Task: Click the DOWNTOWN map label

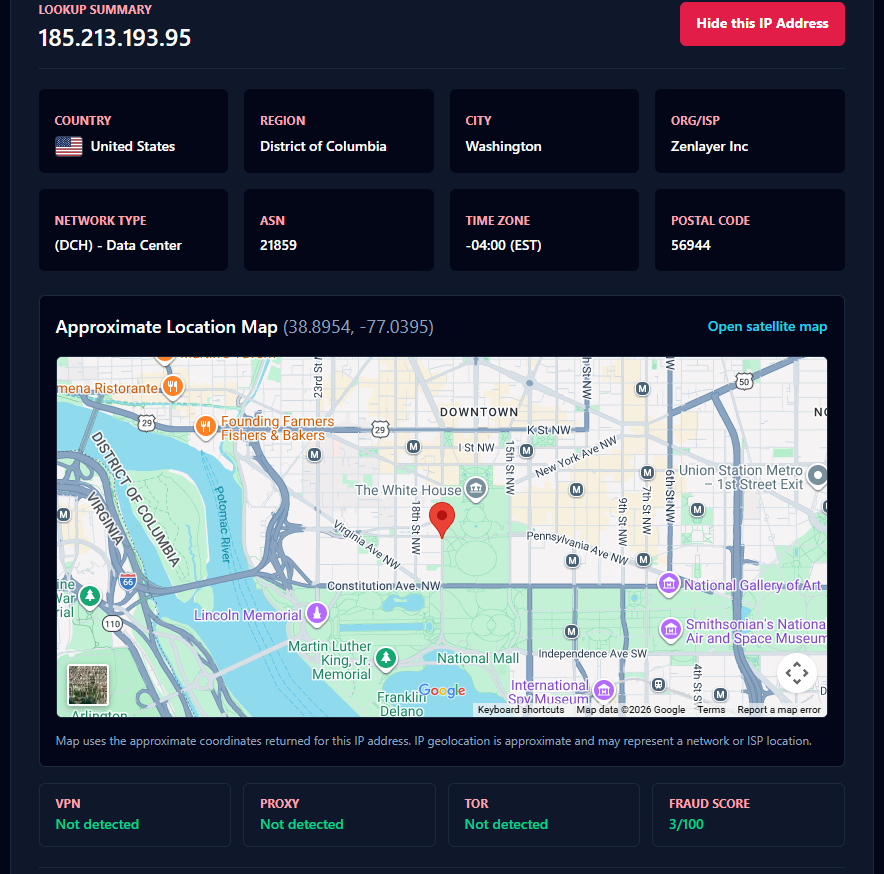Action: [x=479, y=412]
